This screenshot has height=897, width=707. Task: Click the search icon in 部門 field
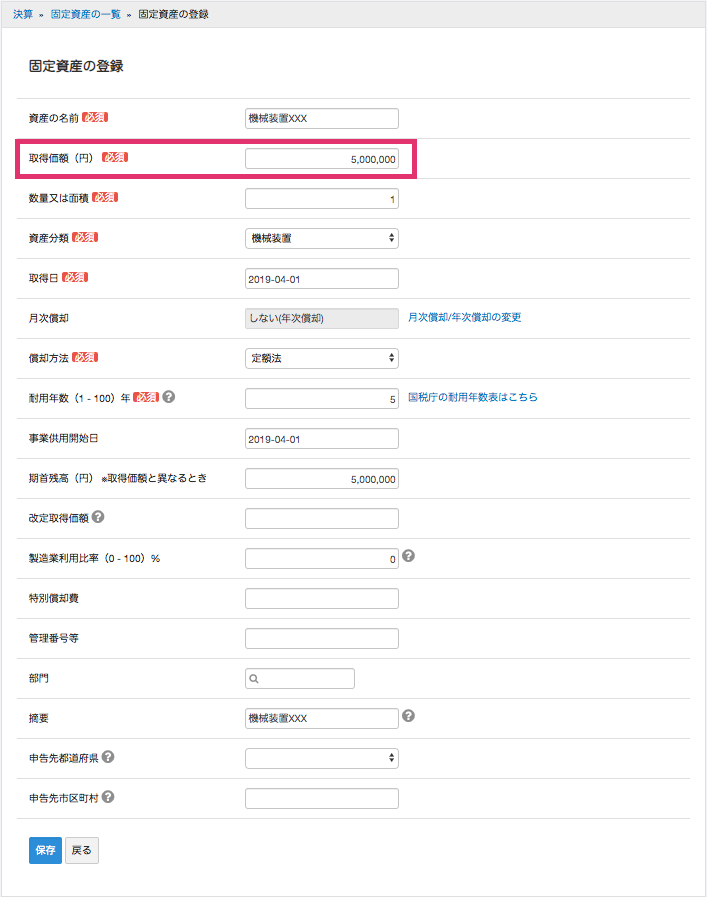254,678
